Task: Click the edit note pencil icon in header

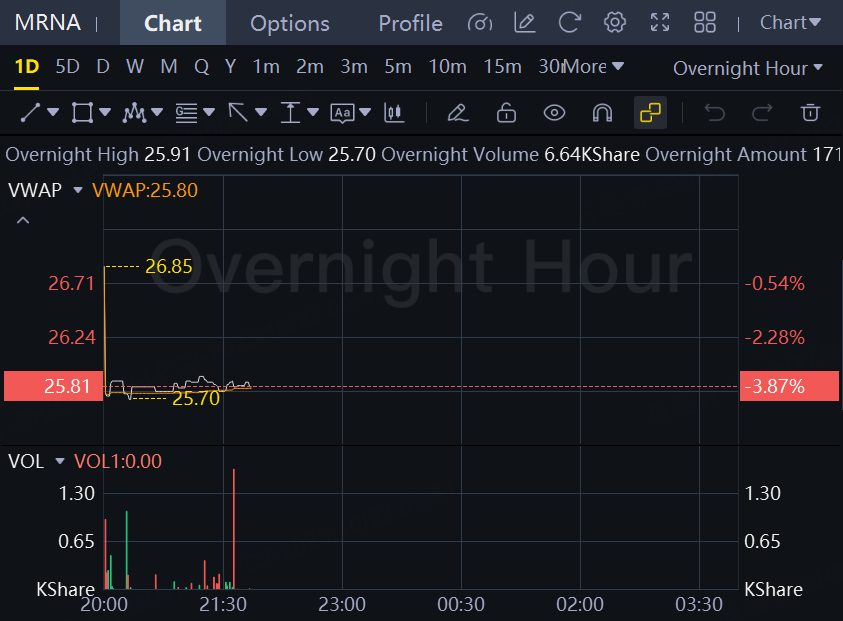Action: point(524,23)
